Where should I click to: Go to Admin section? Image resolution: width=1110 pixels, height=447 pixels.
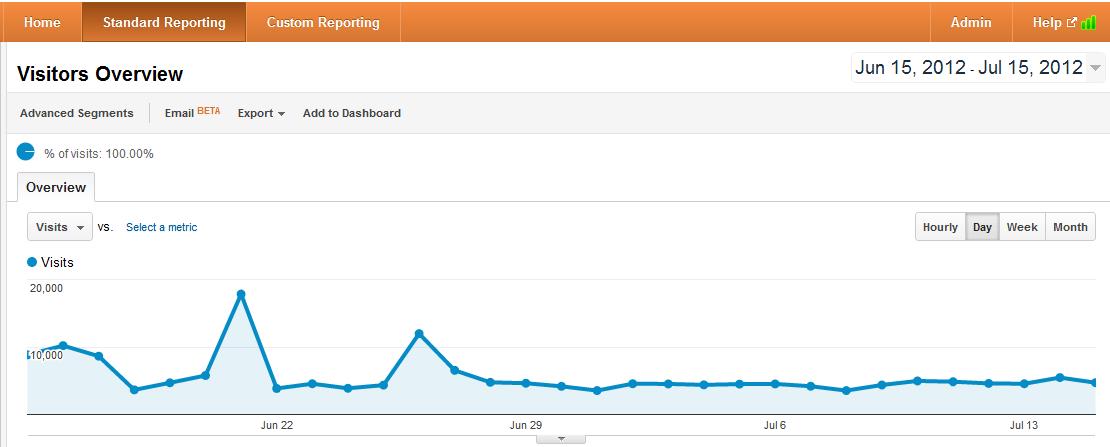[x=971, y=22]
